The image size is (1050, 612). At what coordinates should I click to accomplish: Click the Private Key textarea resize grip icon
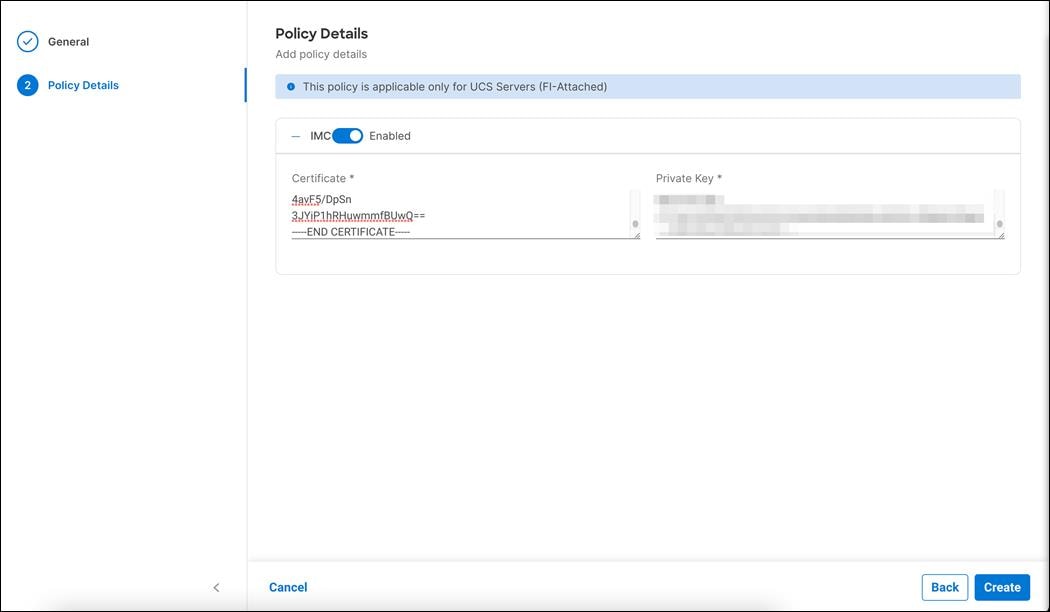1000,234
